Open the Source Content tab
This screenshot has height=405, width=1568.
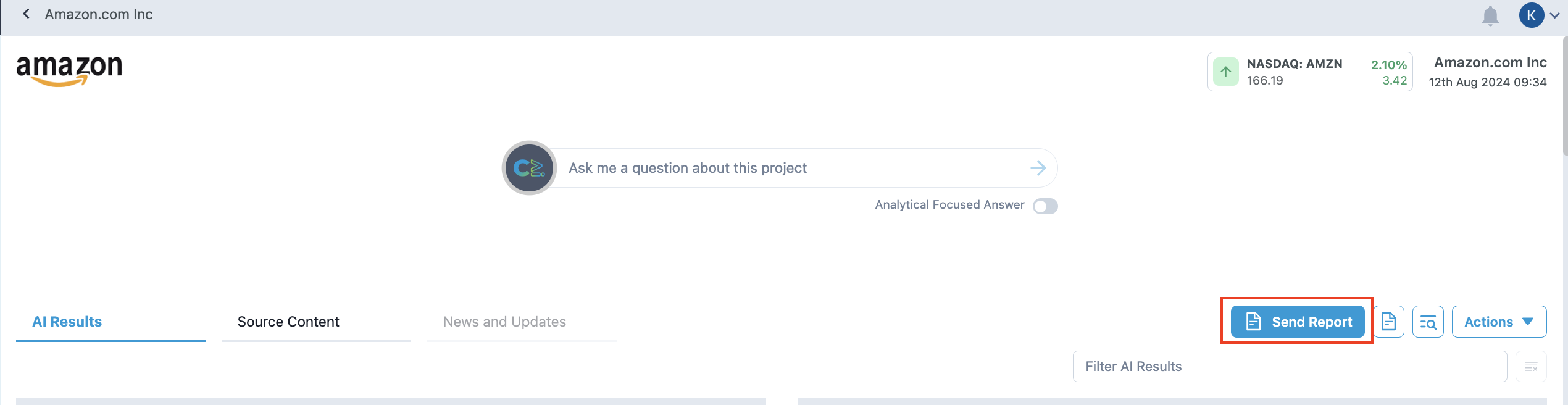[x=288, y=322]
